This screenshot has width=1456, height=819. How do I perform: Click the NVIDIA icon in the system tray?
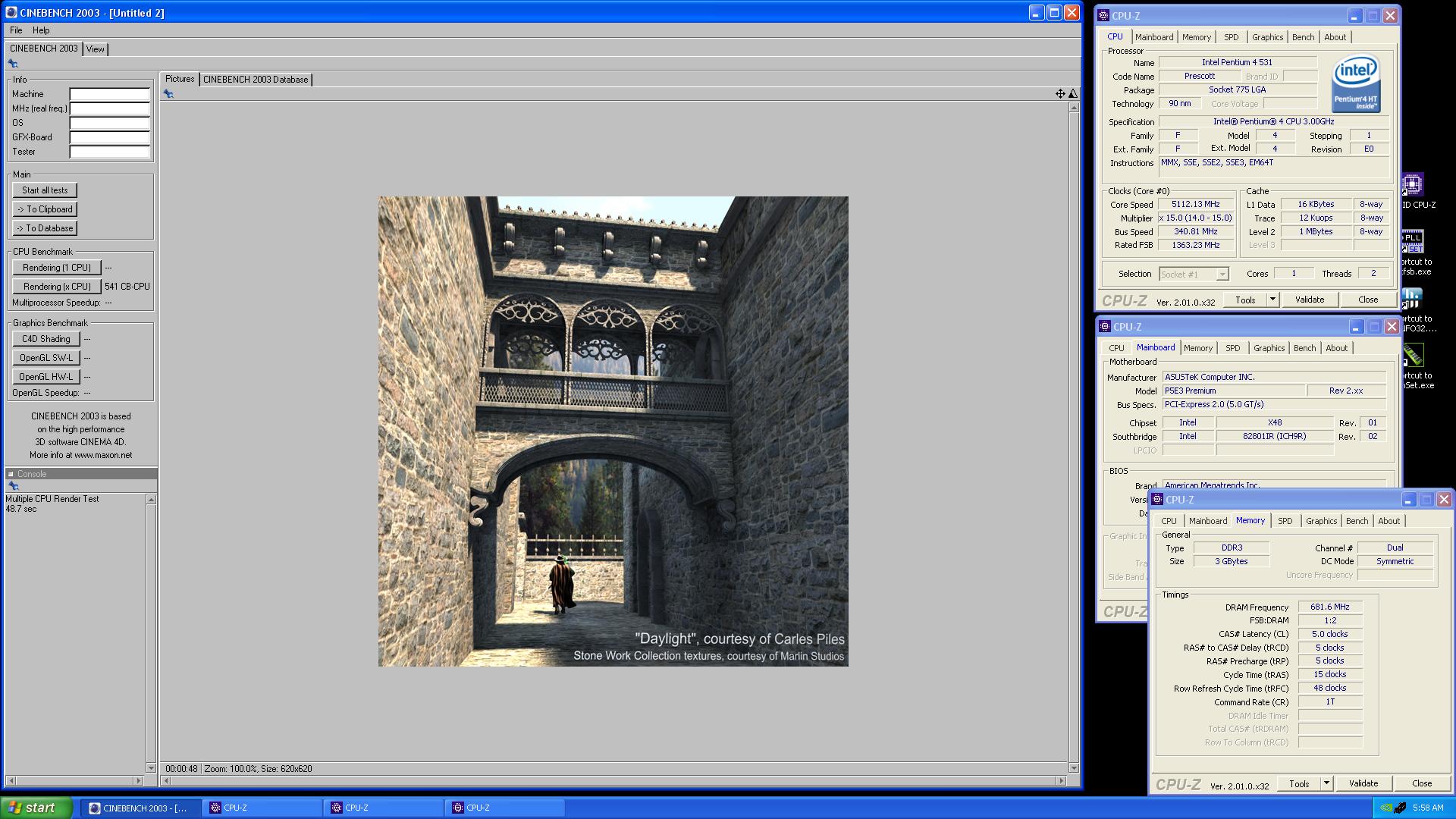tap(1387, 808)
